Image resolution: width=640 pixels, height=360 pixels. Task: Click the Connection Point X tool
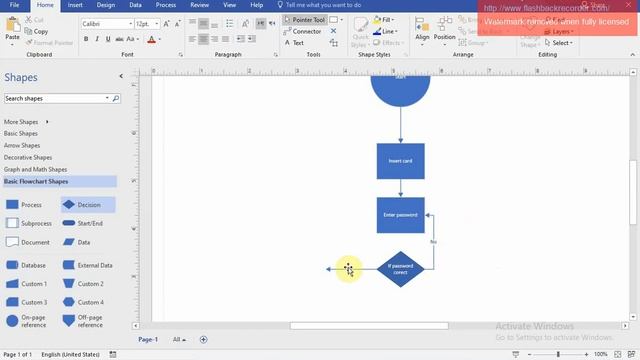pyautogui.click(x=333, y=31)
